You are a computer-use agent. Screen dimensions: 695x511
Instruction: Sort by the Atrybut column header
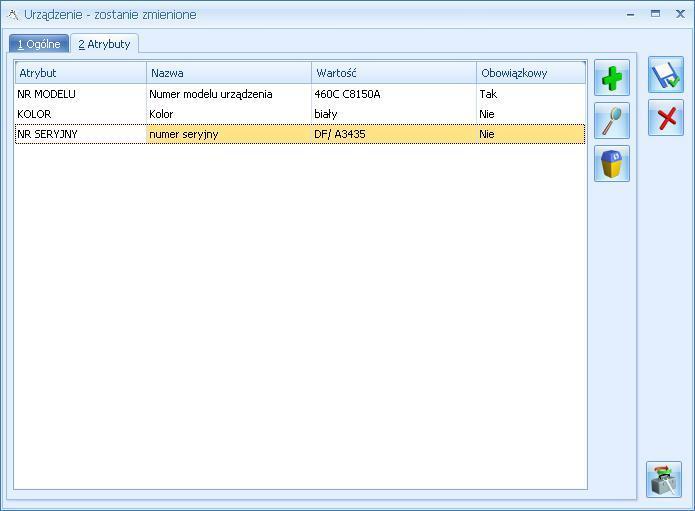(81, 73)
